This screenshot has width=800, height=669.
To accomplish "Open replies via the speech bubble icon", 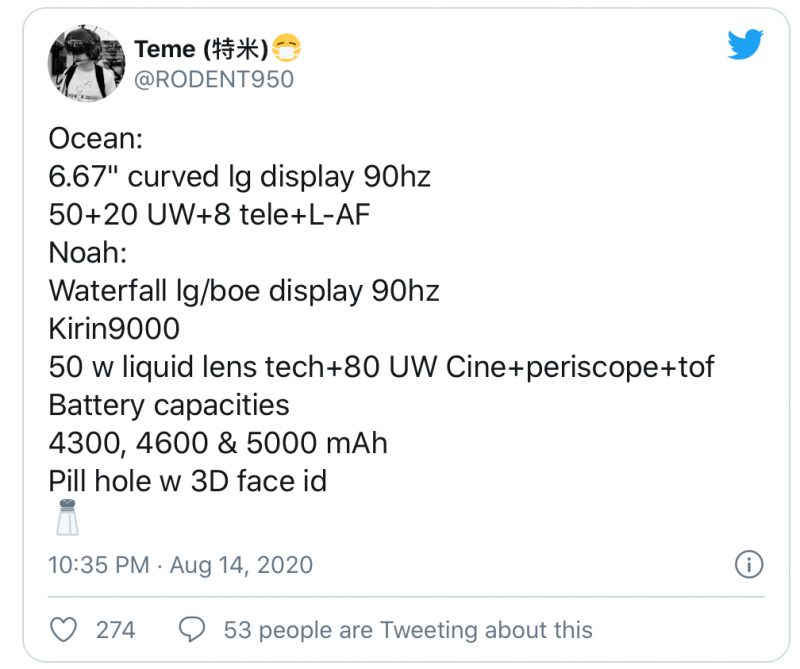I will (192, 629).
